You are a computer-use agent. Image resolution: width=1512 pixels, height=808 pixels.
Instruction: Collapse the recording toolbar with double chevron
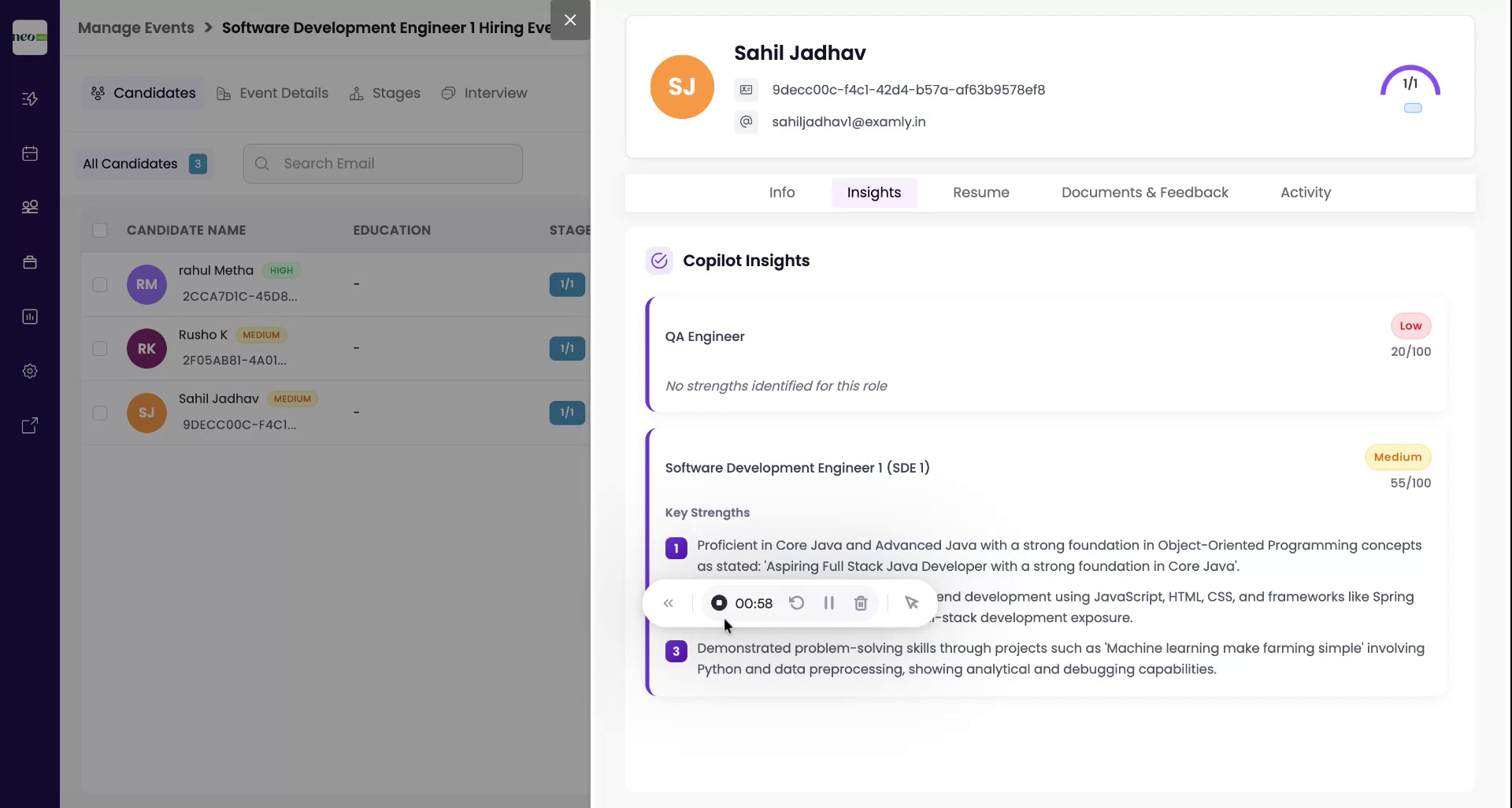coord(668,602)
